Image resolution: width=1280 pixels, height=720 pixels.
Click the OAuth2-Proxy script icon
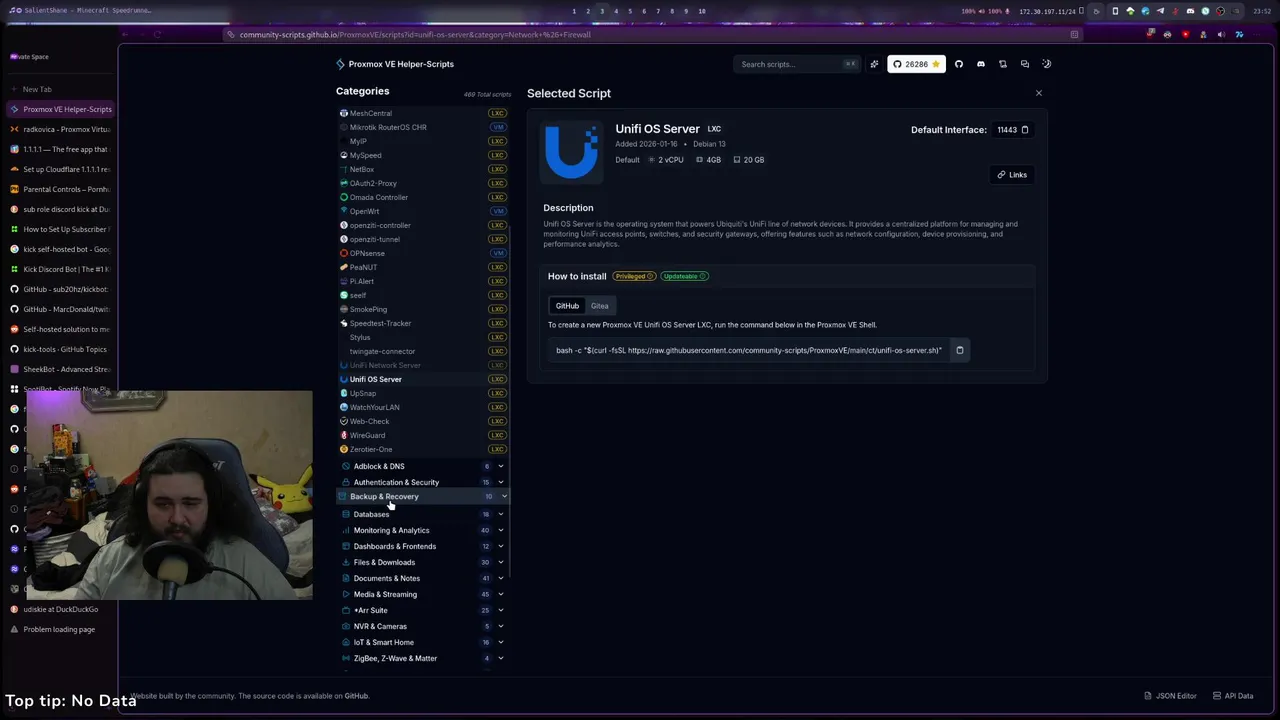(344, 183)
